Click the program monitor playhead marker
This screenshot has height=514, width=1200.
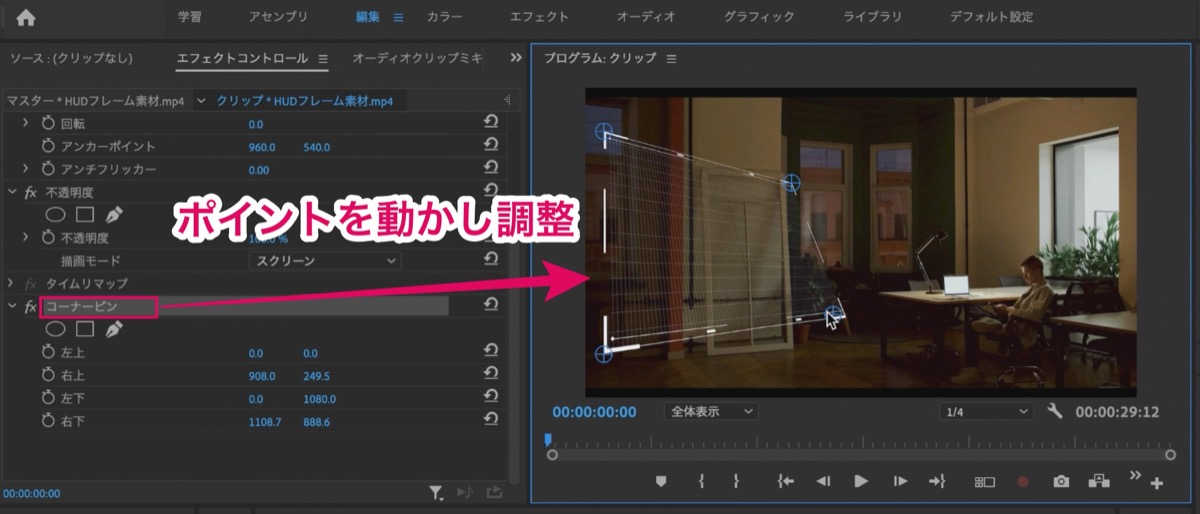(x=548, y=438)
